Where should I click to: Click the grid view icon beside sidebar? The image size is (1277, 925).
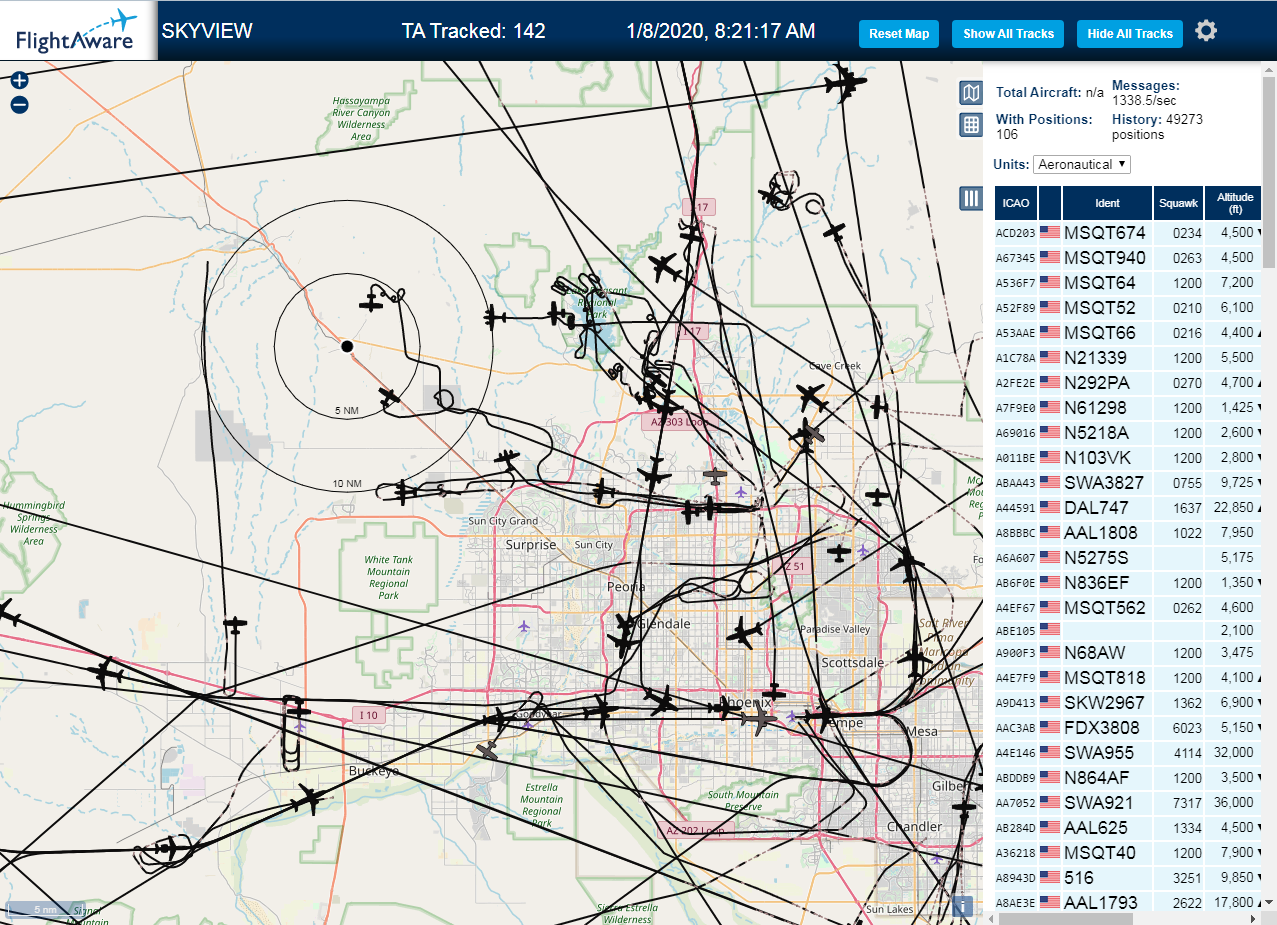(970, 125)
